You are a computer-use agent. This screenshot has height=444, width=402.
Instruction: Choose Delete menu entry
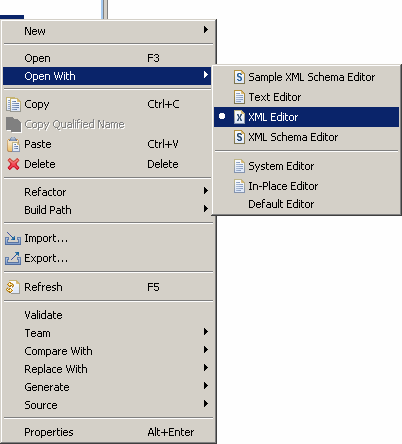(x=108, y=164)
